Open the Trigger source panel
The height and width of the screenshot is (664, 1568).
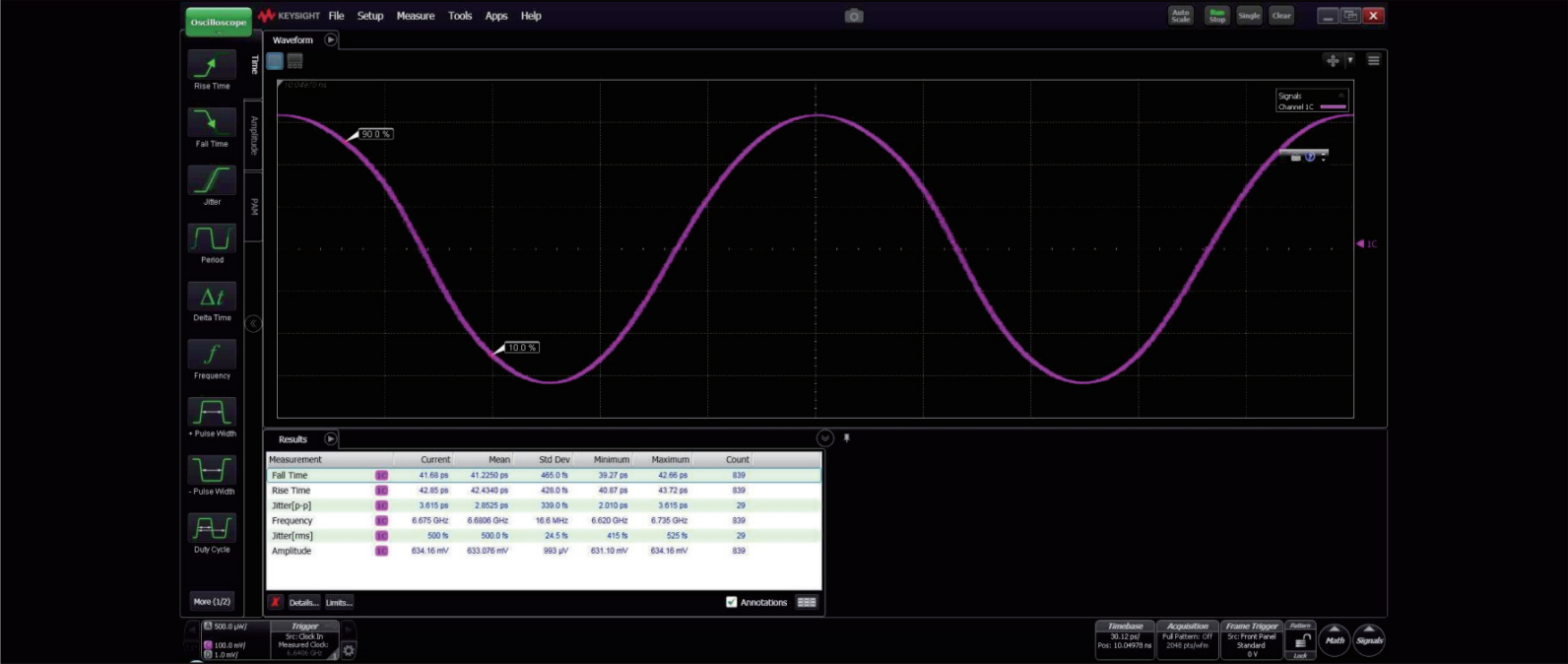tap(304, 640)
